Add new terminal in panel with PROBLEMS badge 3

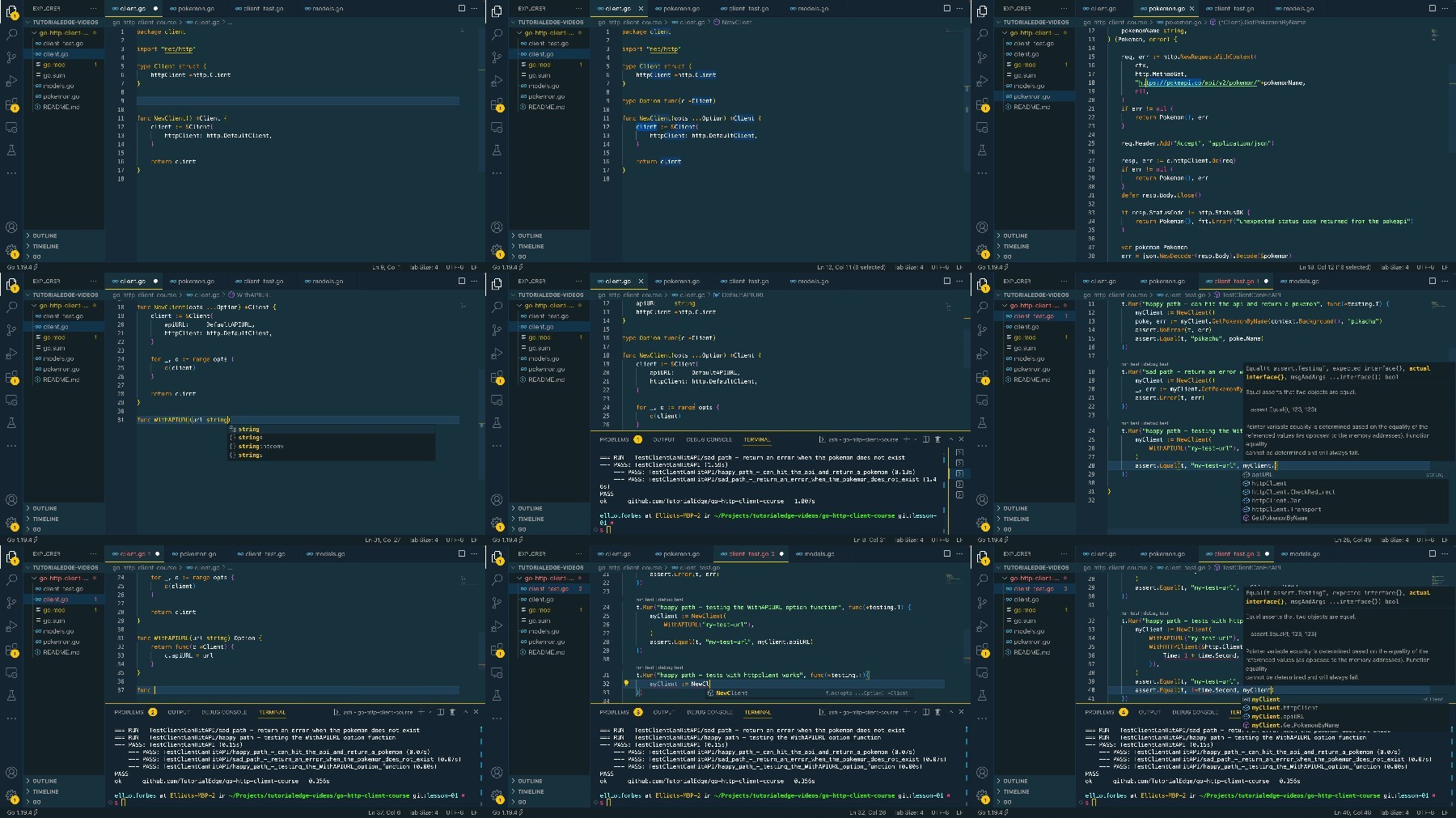click(907, 712)
